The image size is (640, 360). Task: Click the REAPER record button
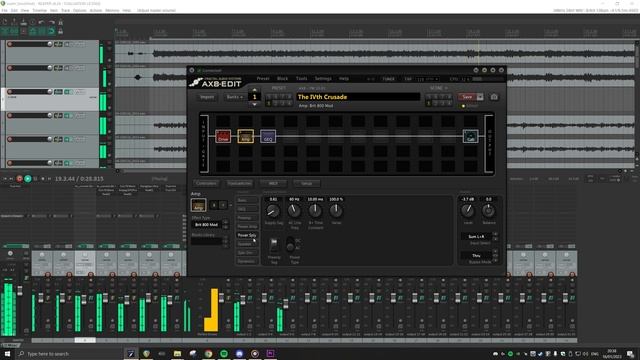(x=19, y=179)
